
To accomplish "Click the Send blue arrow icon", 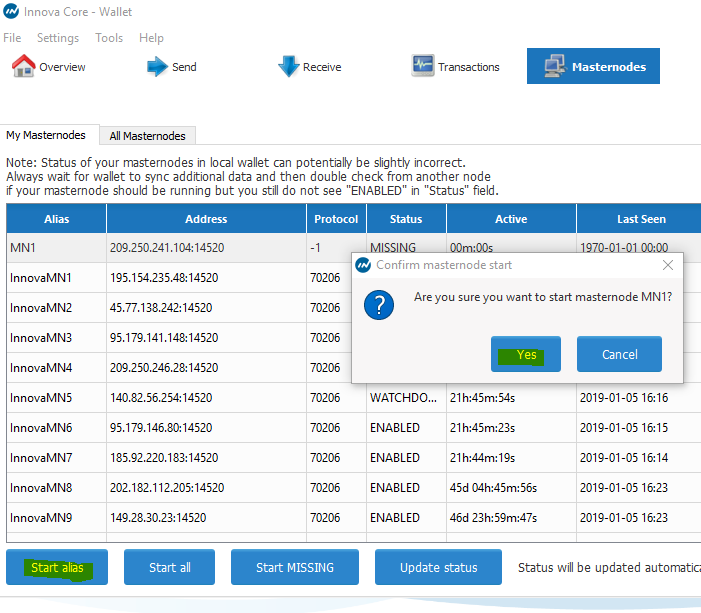I will 157,67.
